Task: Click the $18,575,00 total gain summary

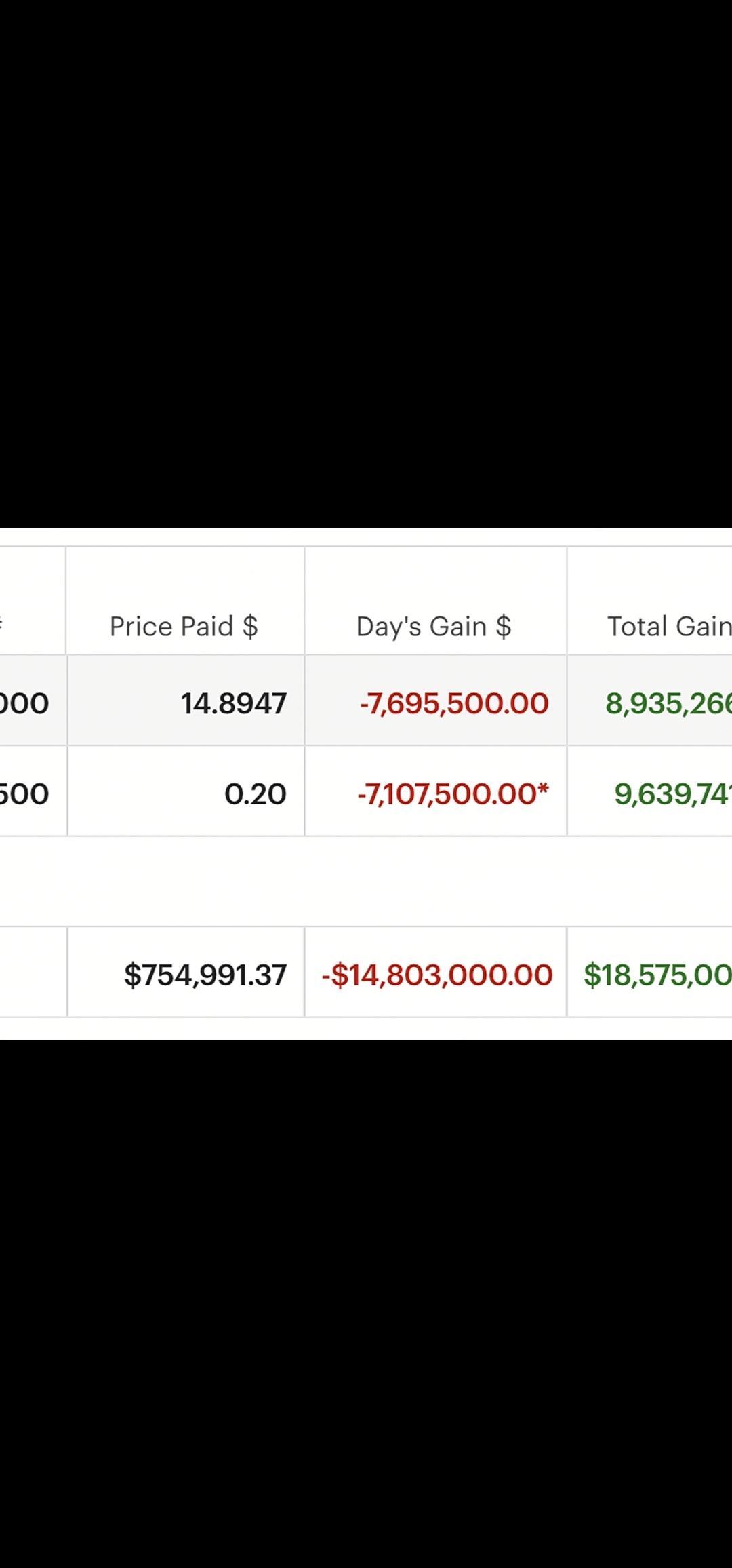Action: coord(657,975)
